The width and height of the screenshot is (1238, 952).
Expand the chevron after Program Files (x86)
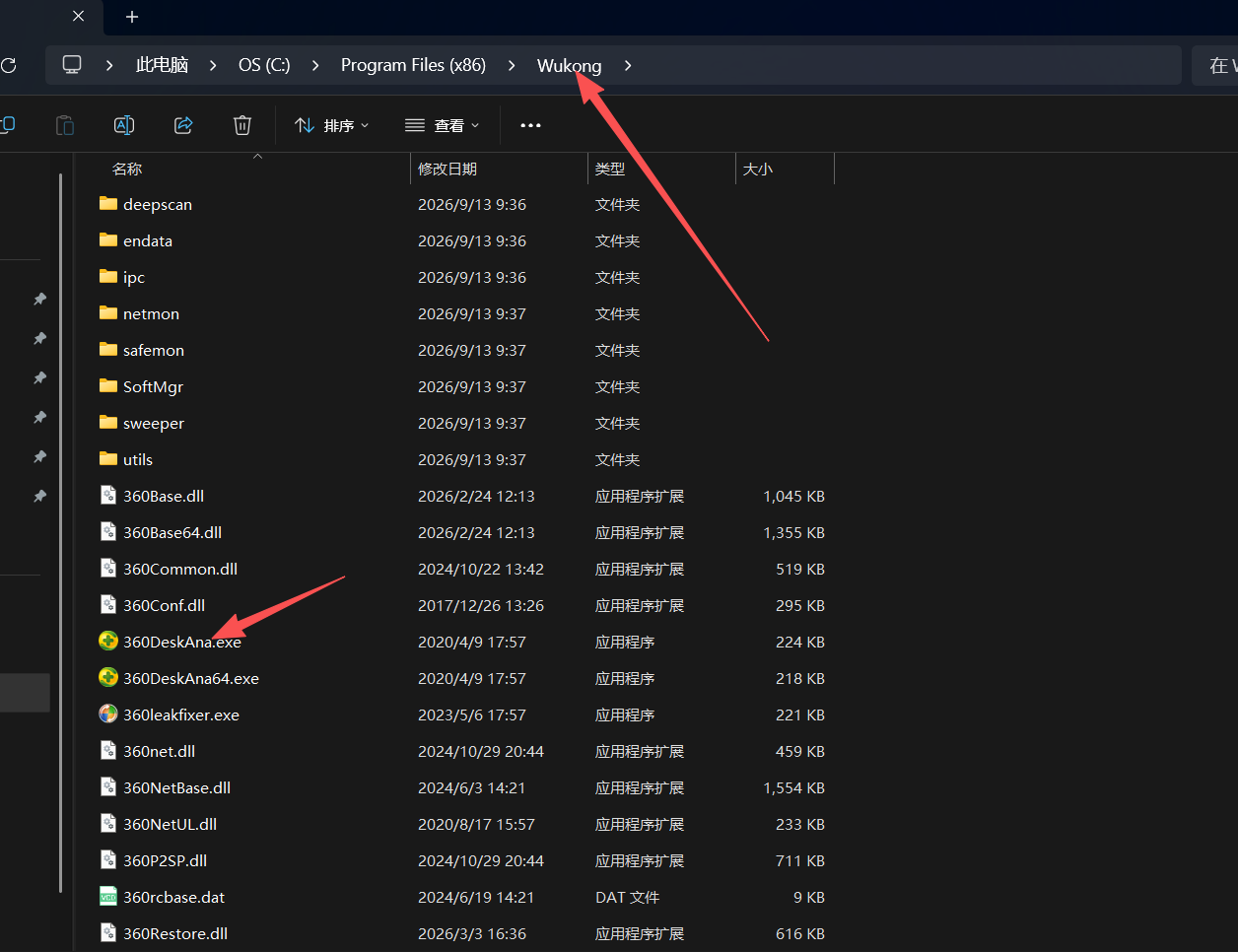click(512, 65)
